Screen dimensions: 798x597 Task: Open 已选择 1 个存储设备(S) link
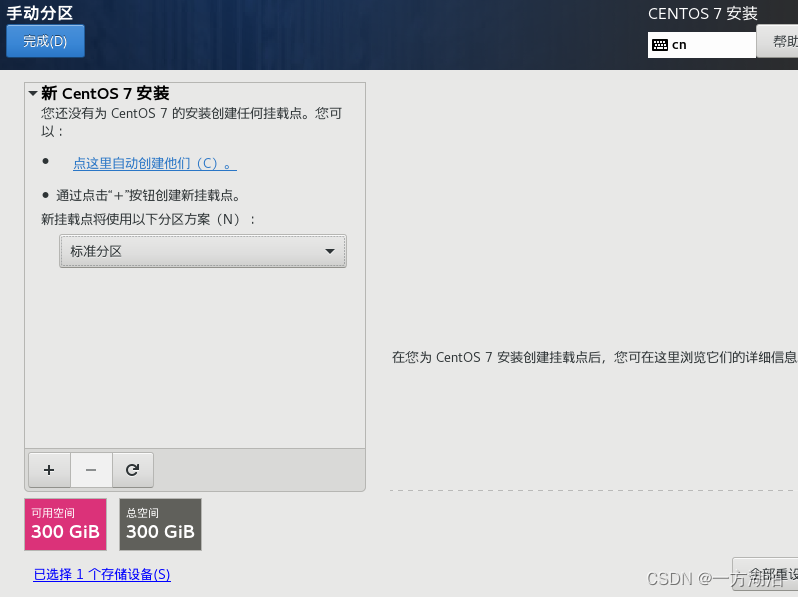pyautogui.click(x=102, y=575)
